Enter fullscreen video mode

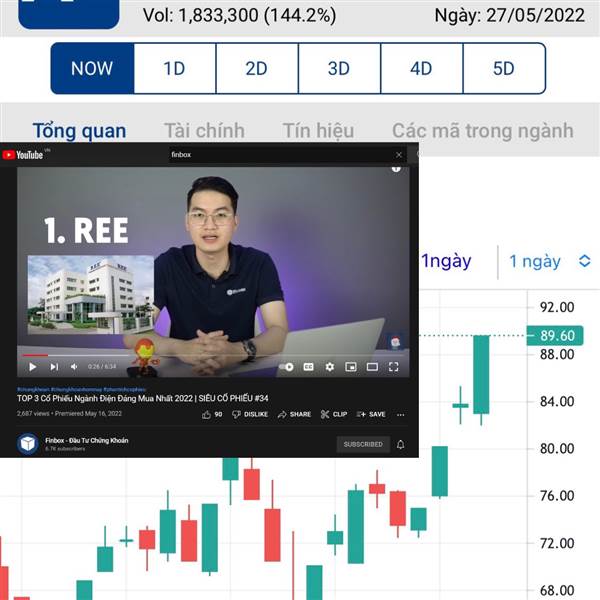(393, 367)
